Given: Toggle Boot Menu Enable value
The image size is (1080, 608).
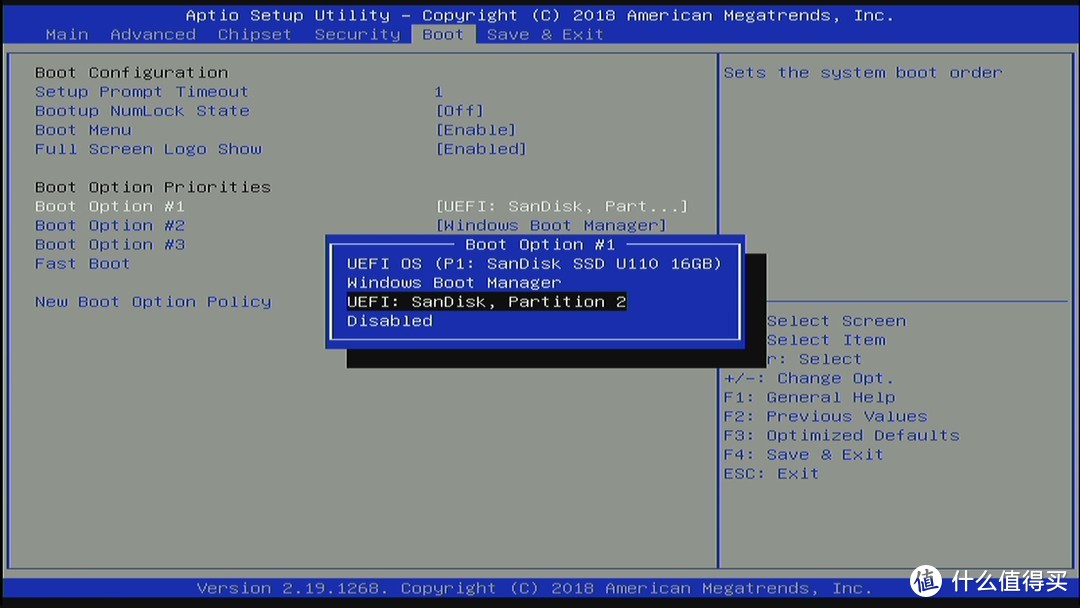Looking at the screenshot, I should (475, 130).
